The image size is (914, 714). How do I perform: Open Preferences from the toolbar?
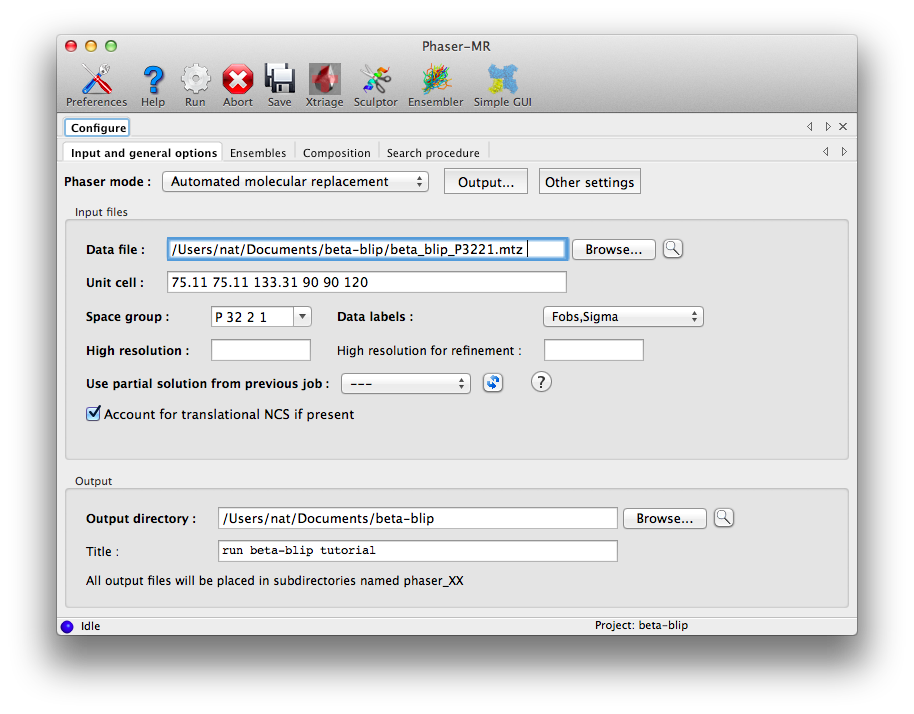(x=96, y=85)
